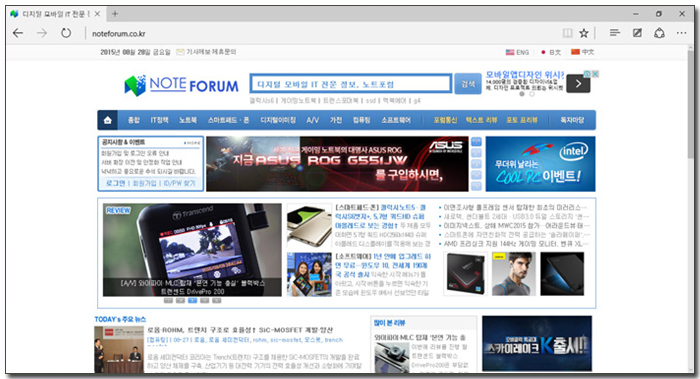Open the Share icon in toolbar
Image resolution: width=700 pixels, height=379 pixels.
coord(659,33)
